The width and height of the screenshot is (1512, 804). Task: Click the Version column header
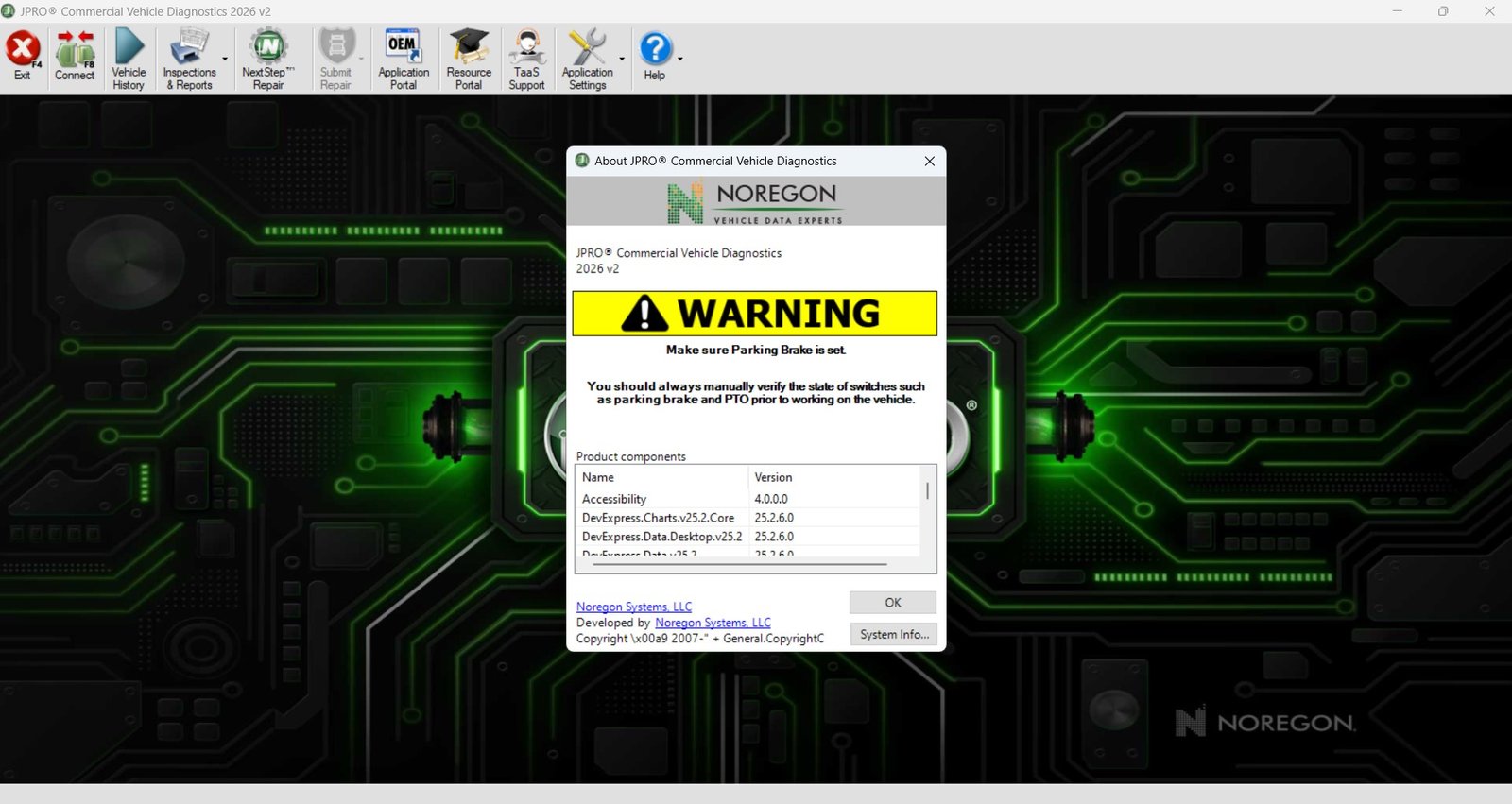click(x=834, y=477)
